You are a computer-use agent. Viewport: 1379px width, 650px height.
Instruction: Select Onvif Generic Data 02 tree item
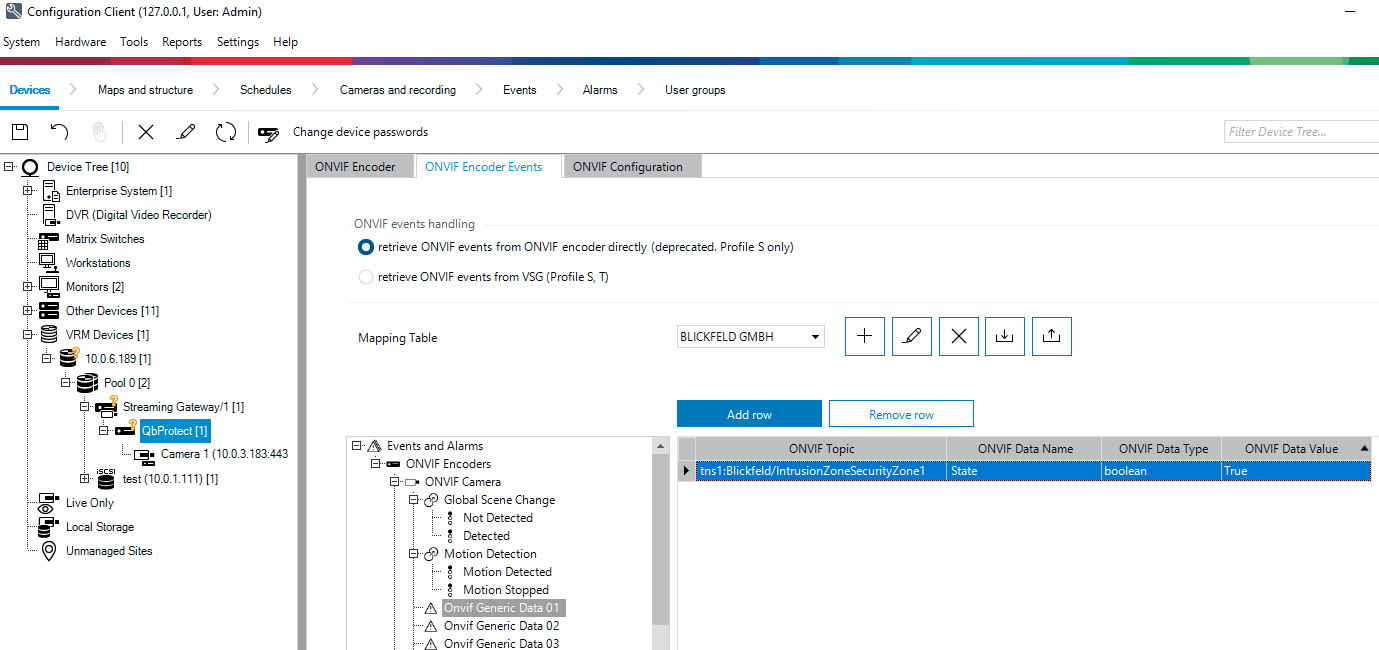pos(501,626)
